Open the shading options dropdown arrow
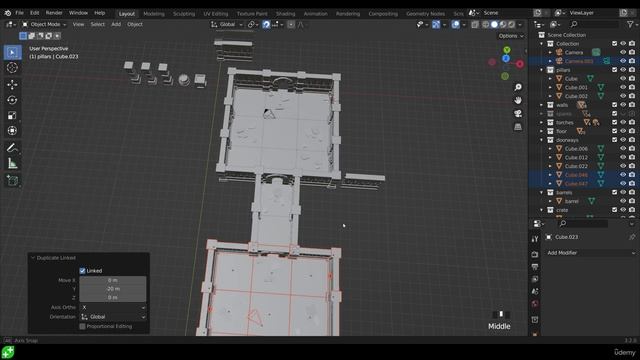This screenshot has width=640, height=360. [x=520, y=24]
